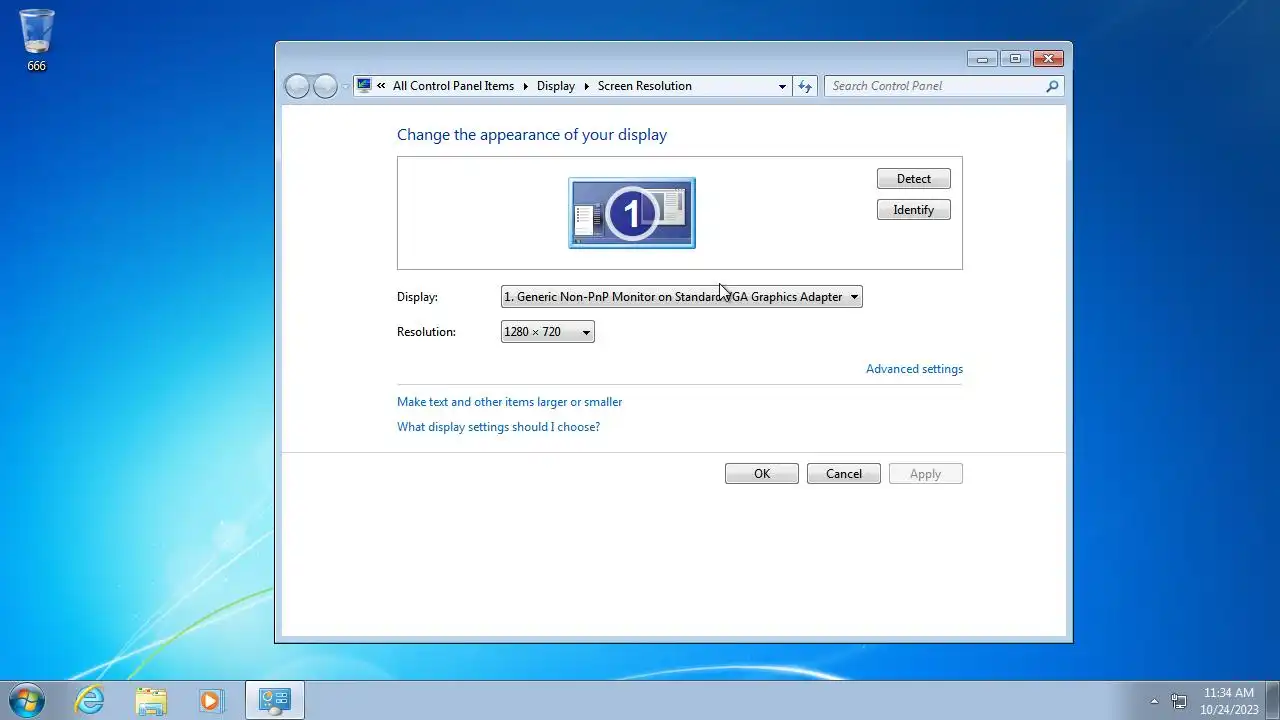
Task: Open Advanced settings link
Action: (914, 369)
